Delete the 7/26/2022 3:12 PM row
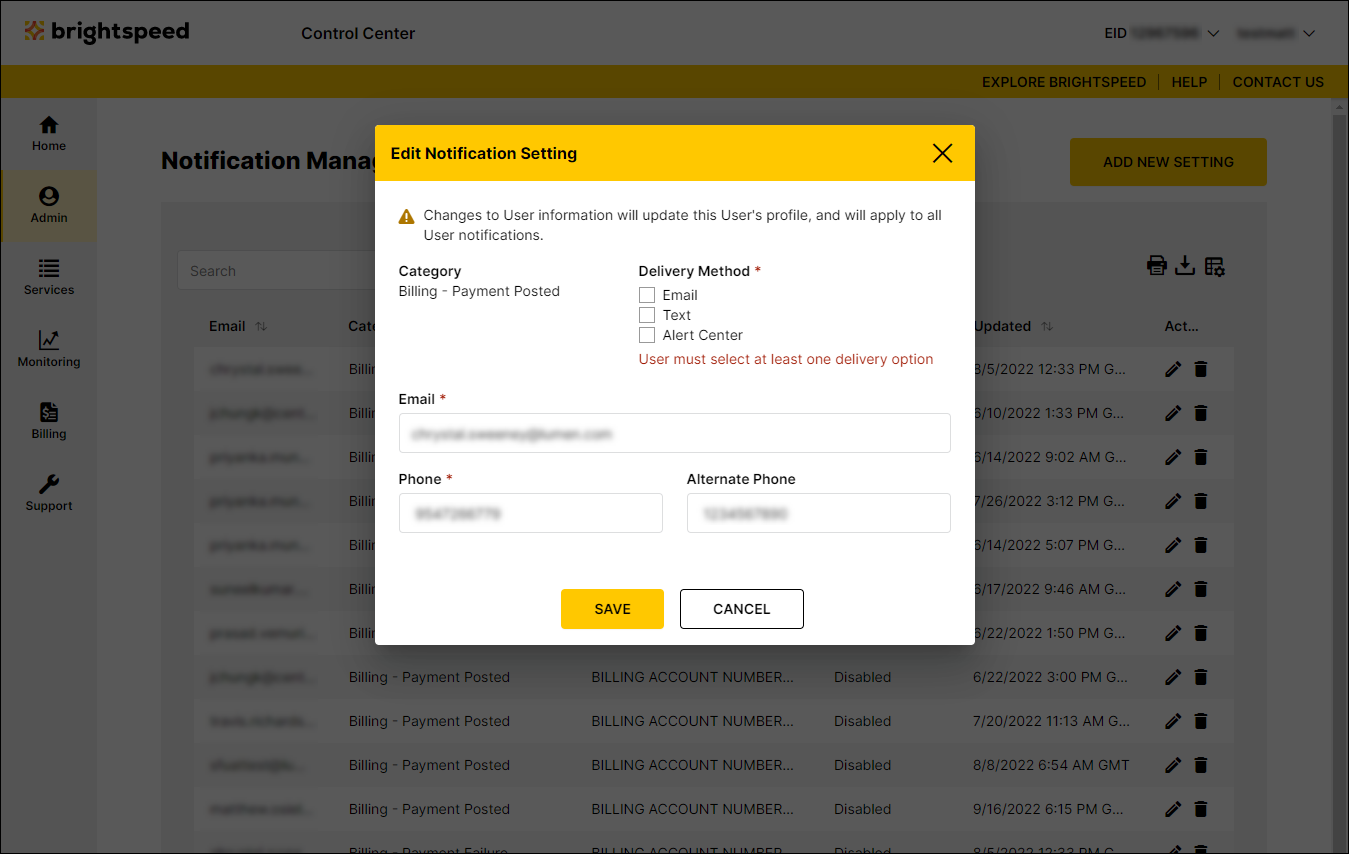This screenshot has height=854, width=1349. [x=1201, y=501]
